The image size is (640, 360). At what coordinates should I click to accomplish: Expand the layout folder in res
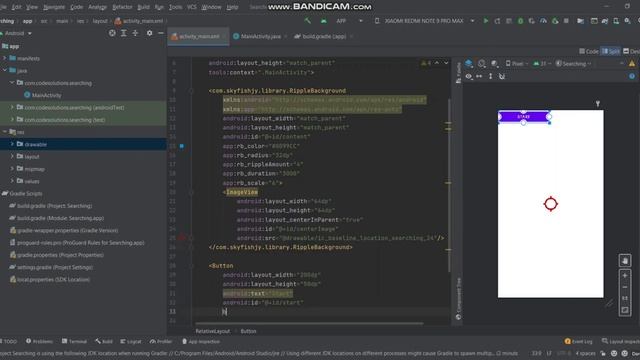[x=12, y=156]
